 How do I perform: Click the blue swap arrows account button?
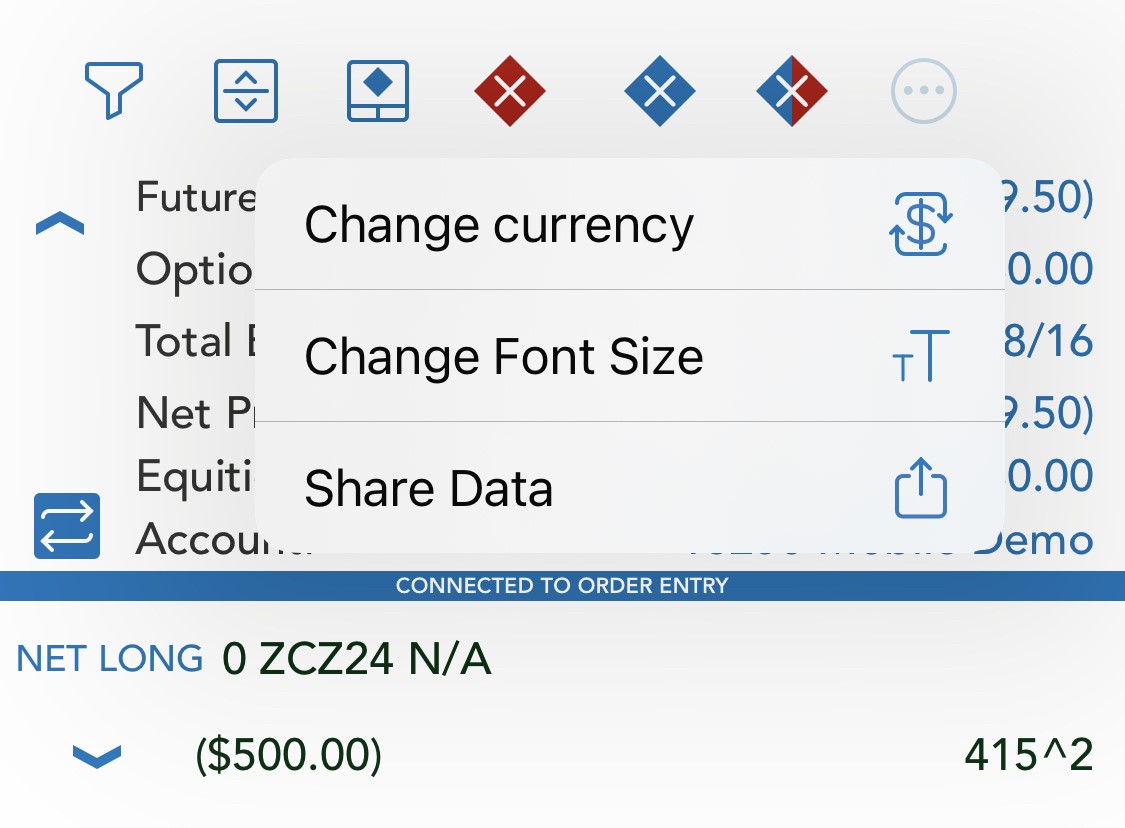(67, 526)
